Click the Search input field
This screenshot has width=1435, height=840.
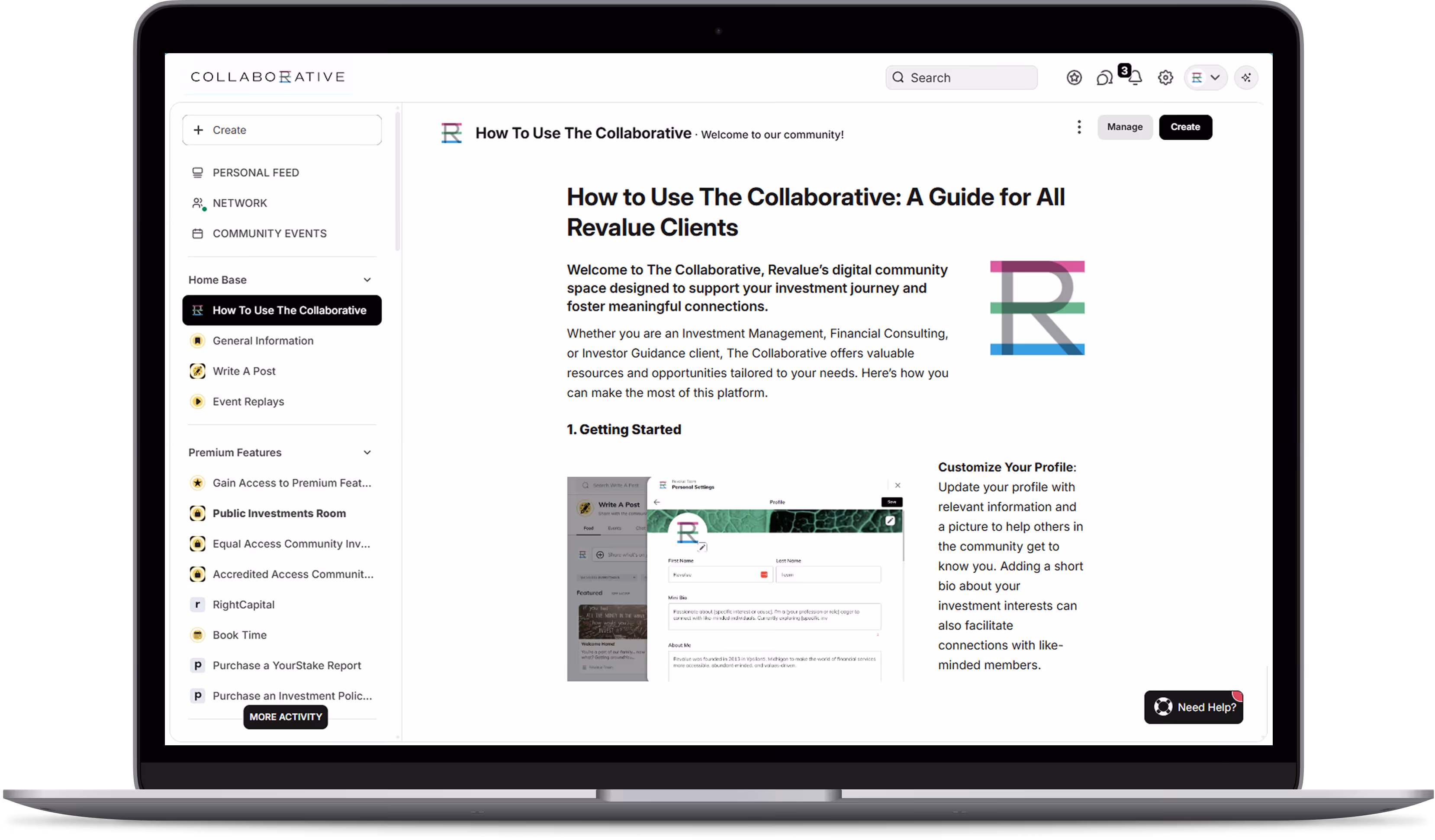pos(961,77)
